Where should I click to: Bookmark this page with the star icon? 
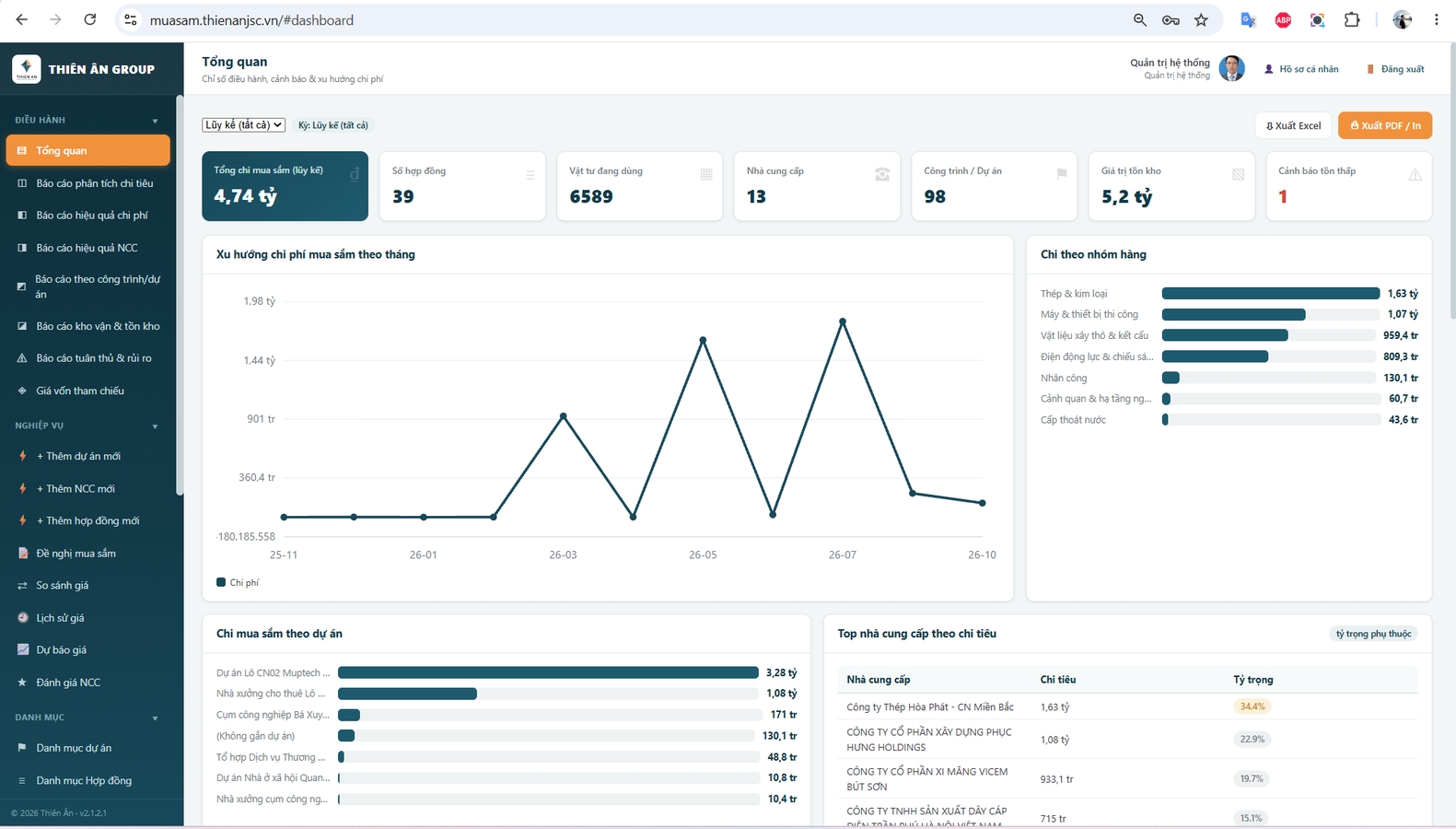[x=1201, y=19]
